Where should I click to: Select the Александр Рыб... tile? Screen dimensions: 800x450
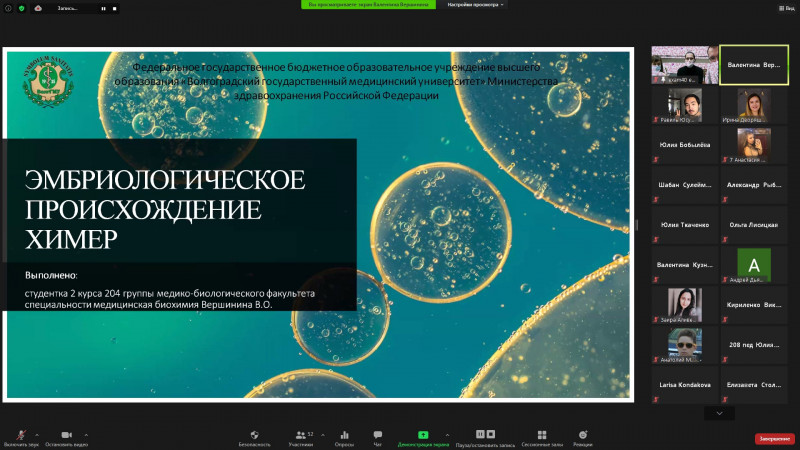pyautogui.click(x=754, y=185)
